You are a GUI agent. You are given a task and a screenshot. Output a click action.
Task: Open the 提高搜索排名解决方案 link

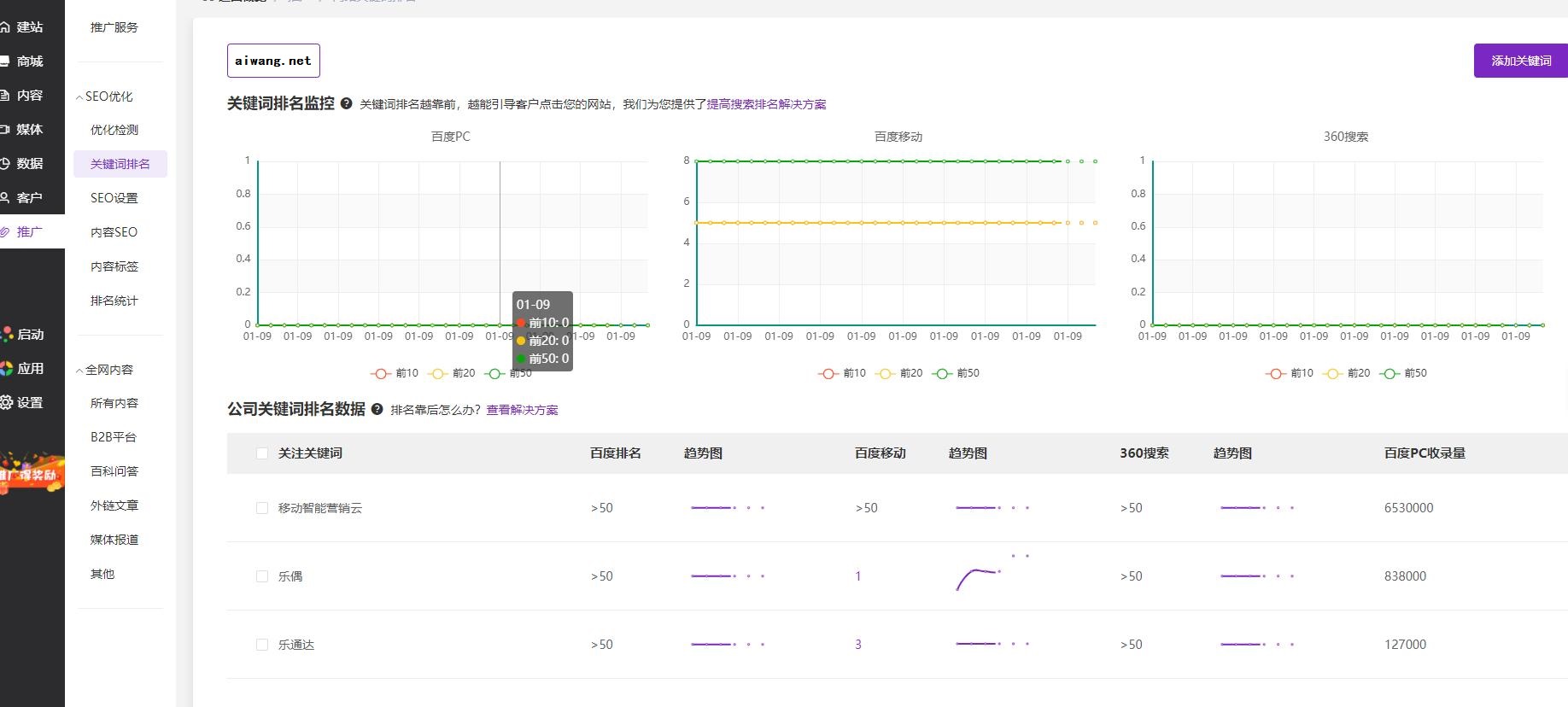(766, 104)
